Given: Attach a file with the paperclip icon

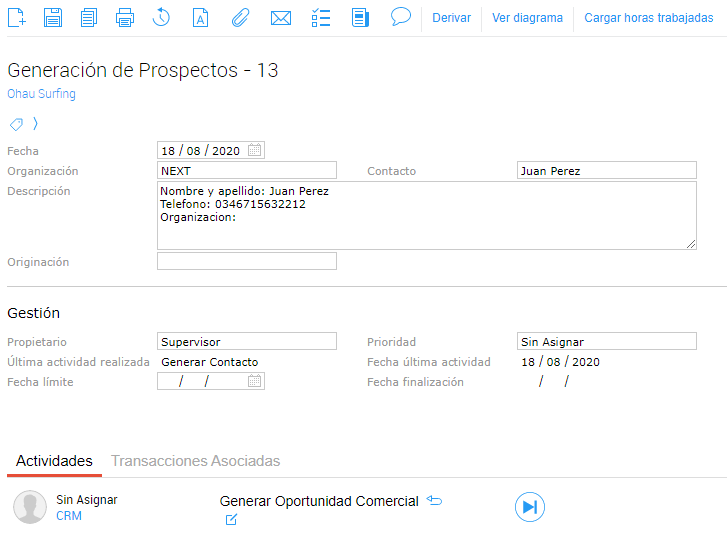Looking at the screenshot, I should (240, 17).
